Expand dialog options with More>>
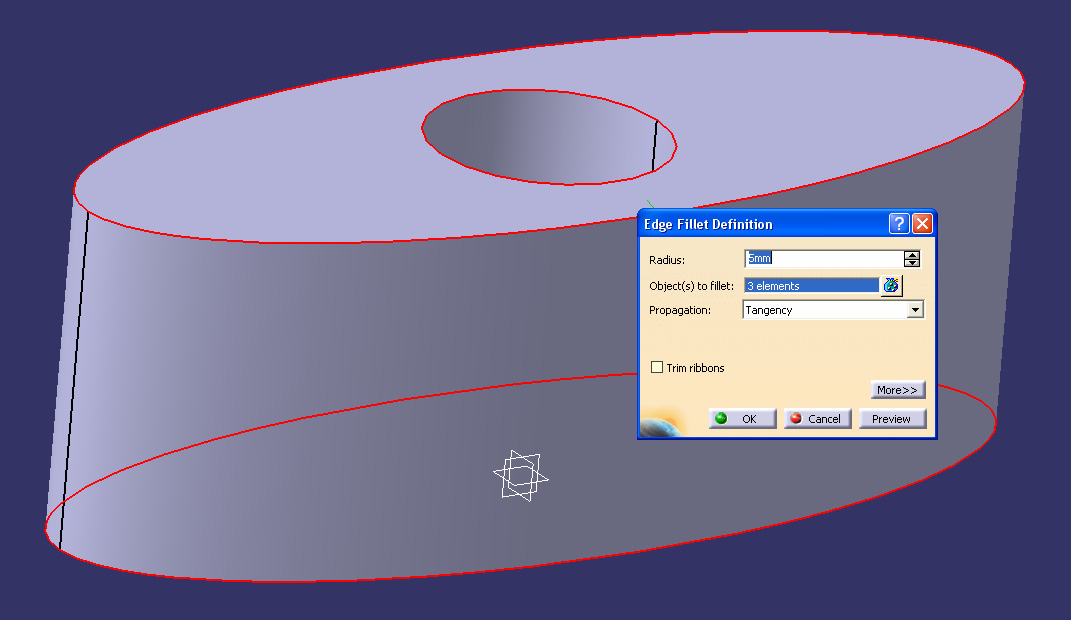The image size is (1071, 620). 898,390
